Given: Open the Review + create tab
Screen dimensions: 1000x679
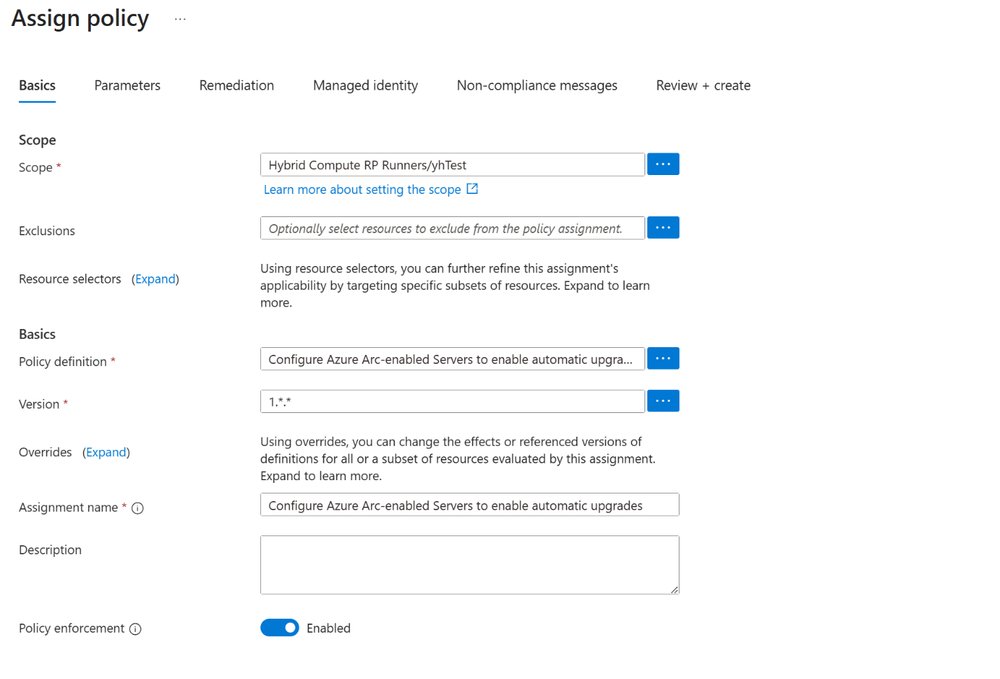Looking at the screenshot, I should [x=703, y=86].
